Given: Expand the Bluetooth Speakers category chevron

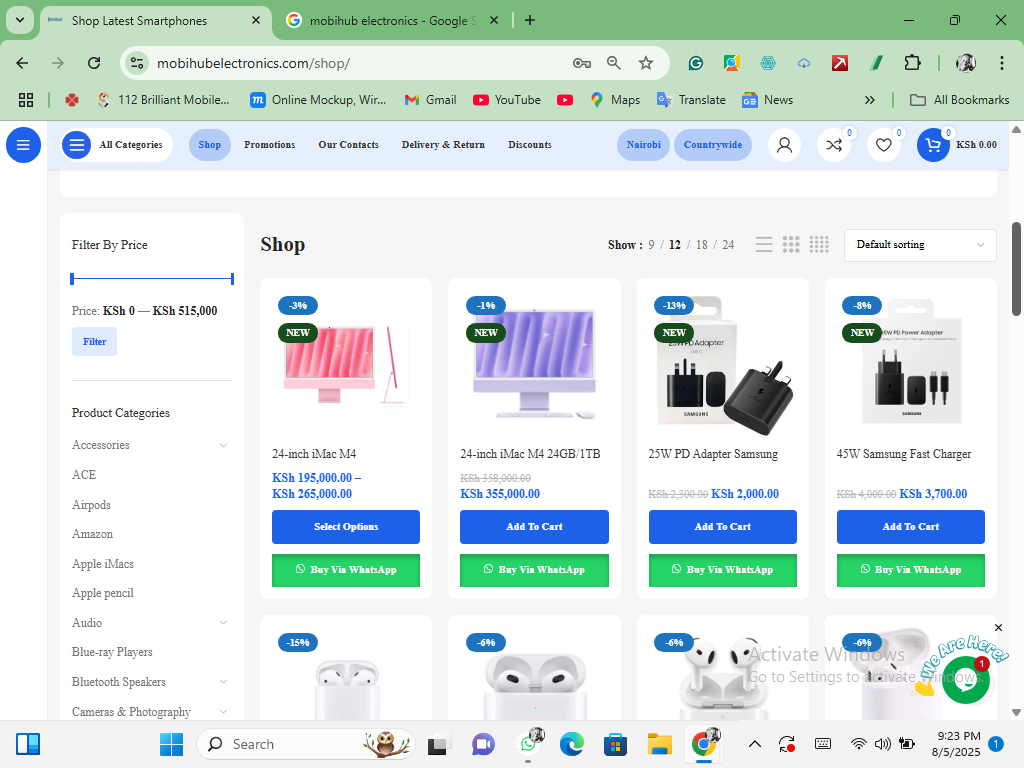Looking at the screenshot, I should coord(223,682).
